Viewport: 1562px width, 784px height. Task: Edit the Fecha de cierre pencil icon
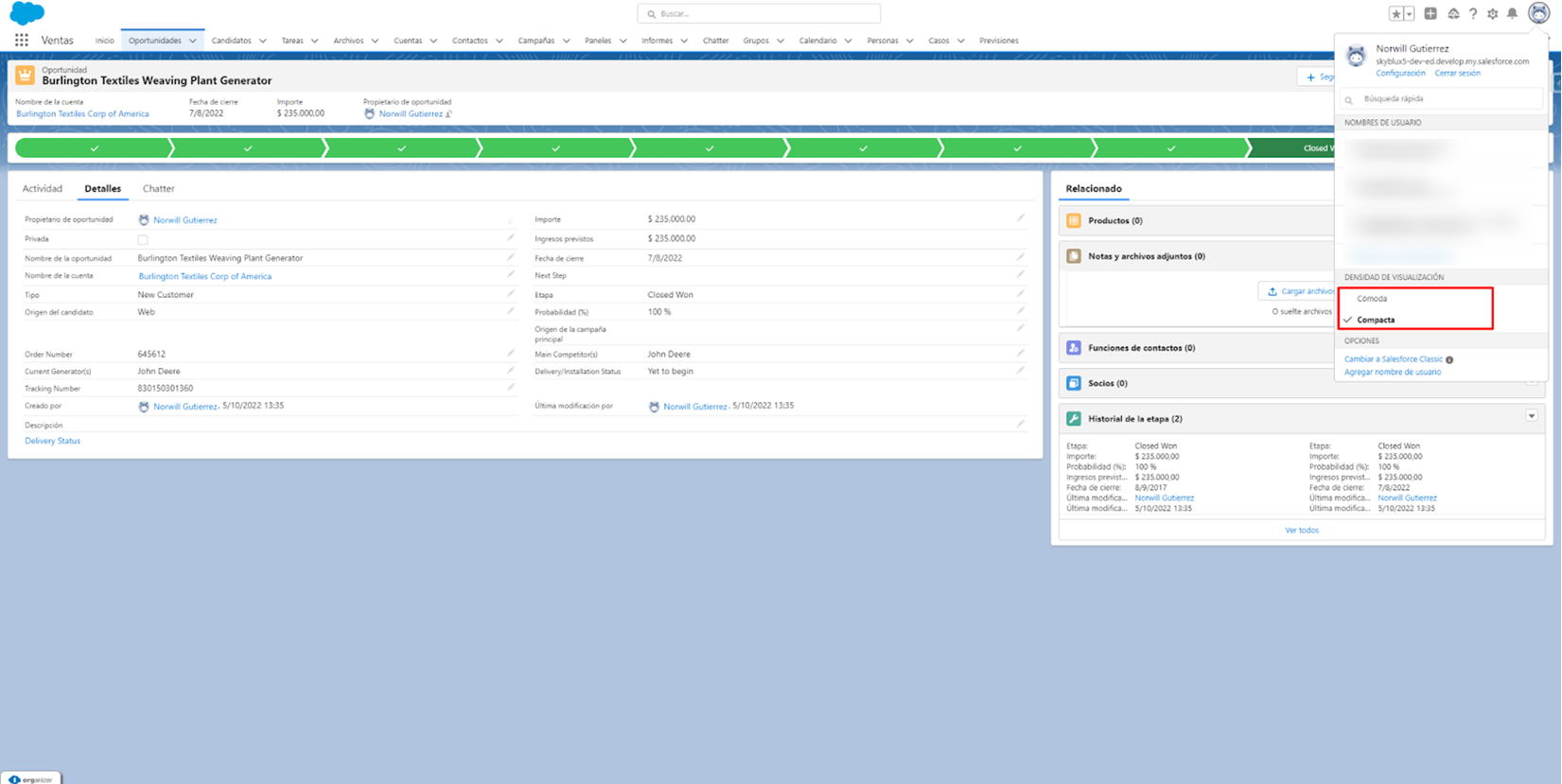coord(1021,256)
